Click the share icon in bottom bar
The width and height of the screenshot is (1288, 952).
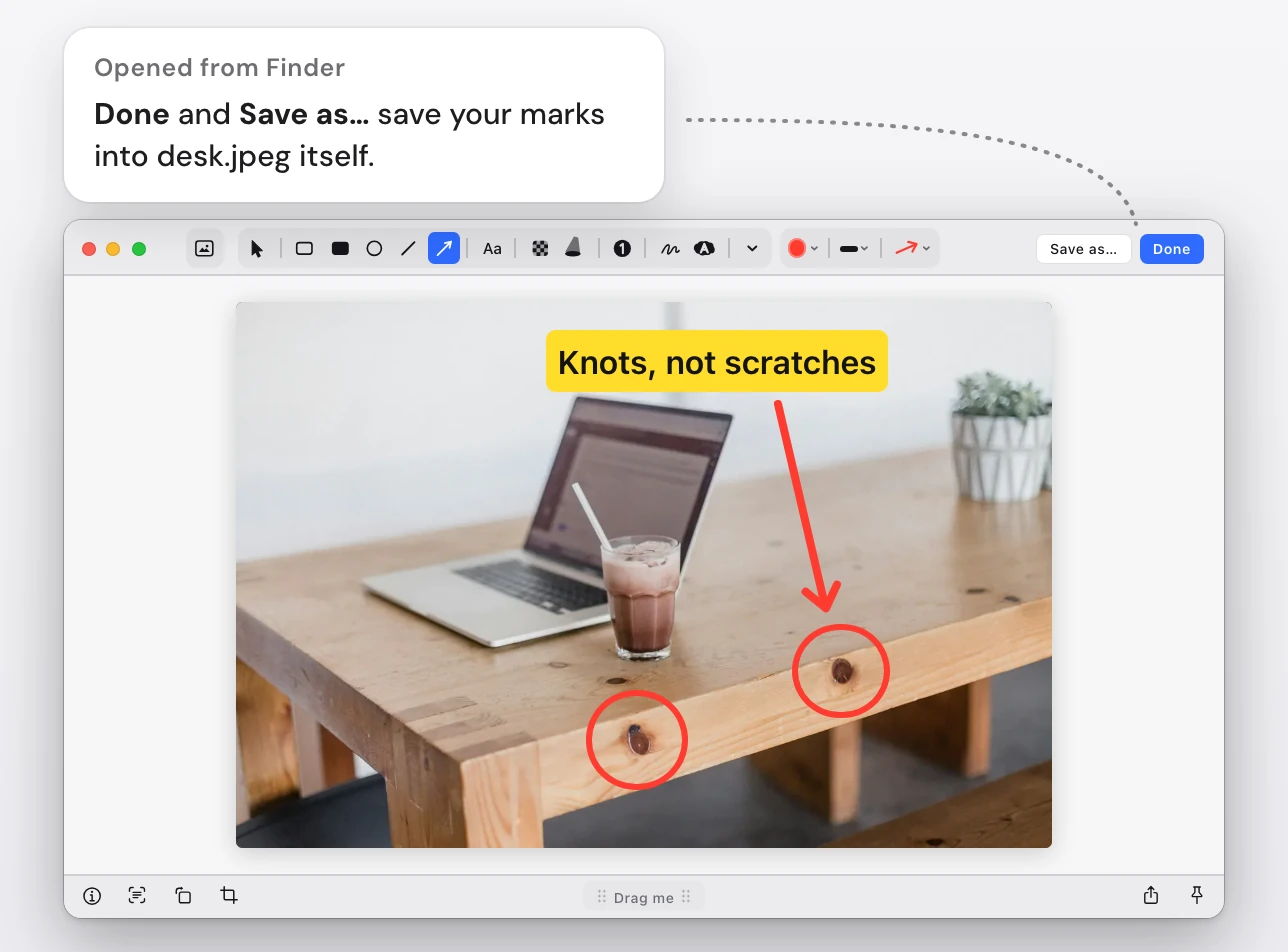click(1151, 895)
